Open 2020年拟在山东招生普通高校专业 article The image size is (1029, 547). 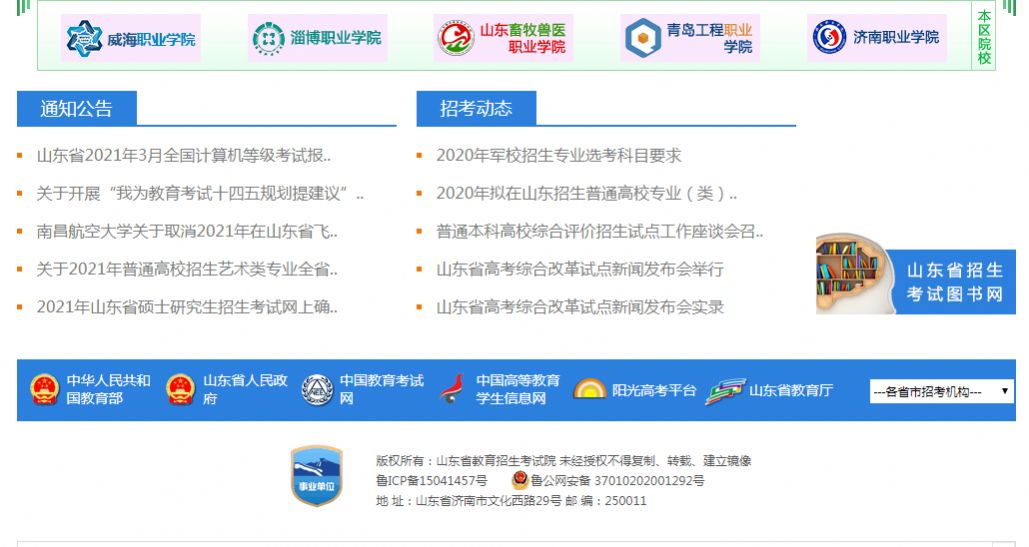coord(587,193)
